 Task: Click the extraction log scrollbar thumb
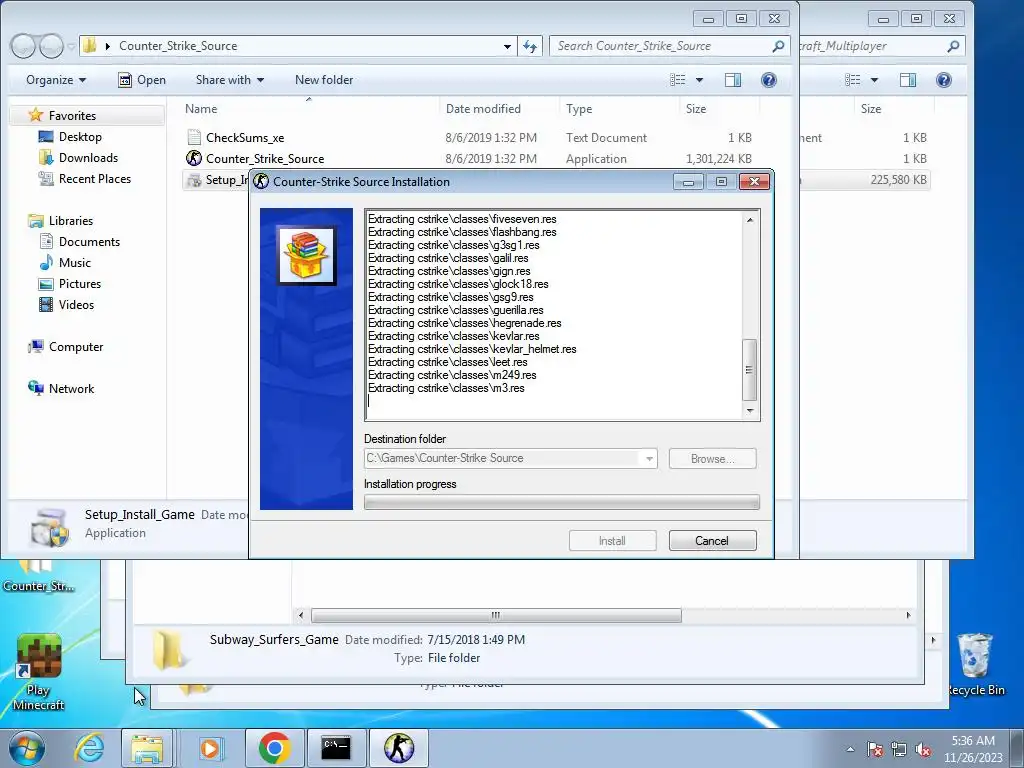click(x=750, y=370)
